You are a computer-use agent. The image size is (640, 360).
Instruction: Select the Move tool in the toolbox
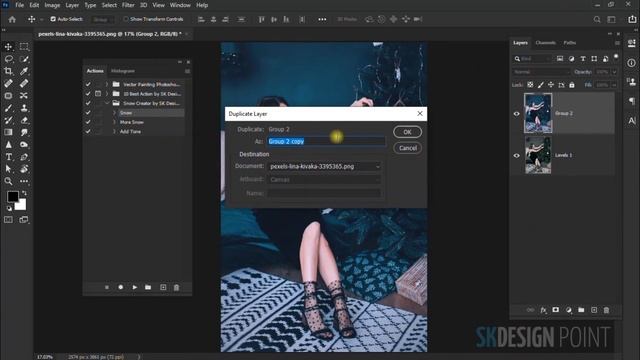tap(8, 47)
